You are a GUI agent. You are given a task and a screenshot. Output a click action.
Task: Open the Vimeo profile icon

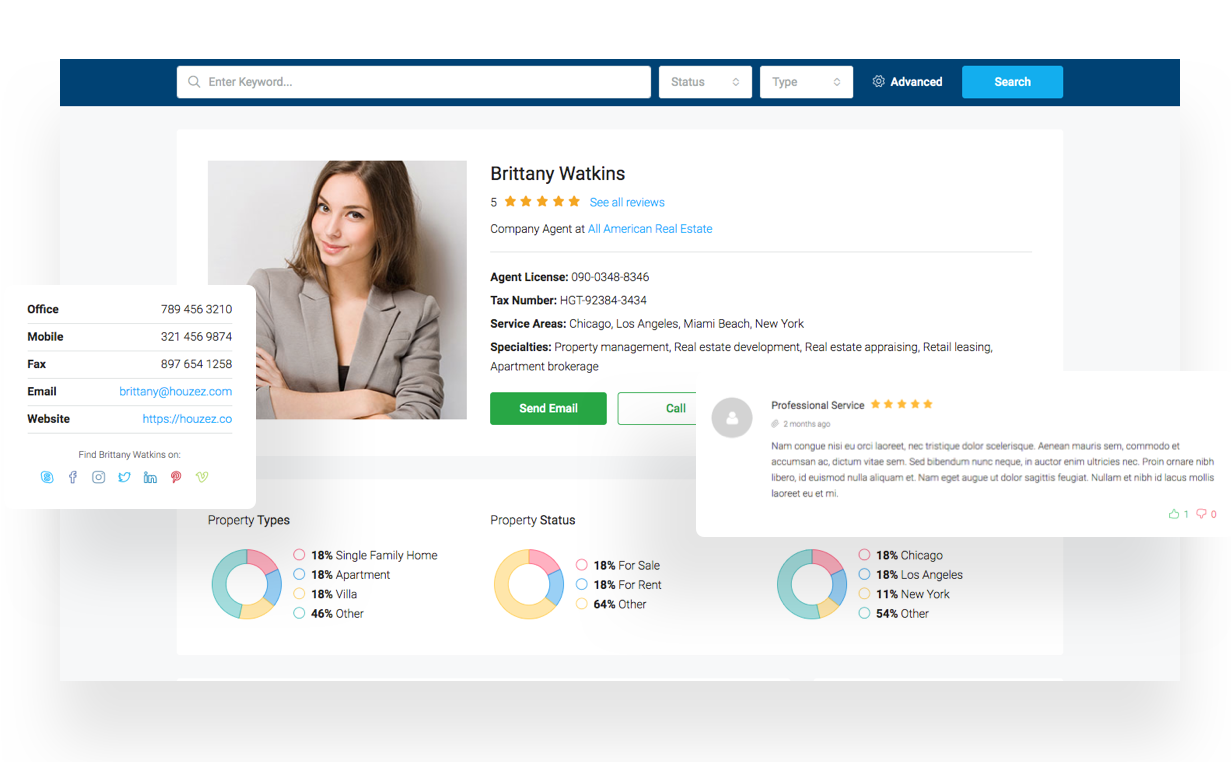(x=202, y=477)
